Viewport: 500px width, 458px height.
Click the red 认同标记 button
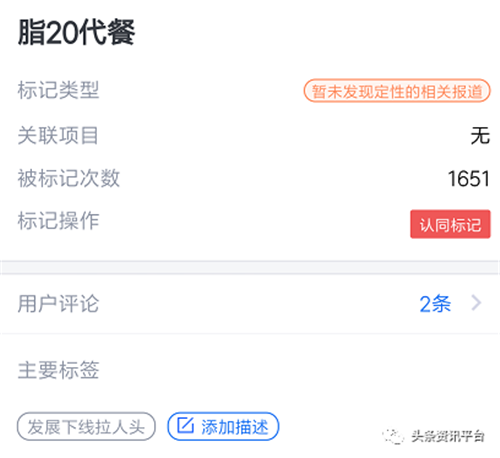click(x=450, y=224)
